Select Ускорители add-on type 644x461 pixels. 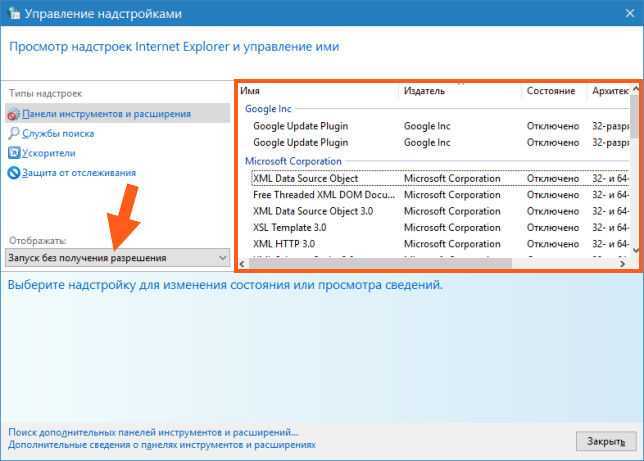(x=48, y=153)
